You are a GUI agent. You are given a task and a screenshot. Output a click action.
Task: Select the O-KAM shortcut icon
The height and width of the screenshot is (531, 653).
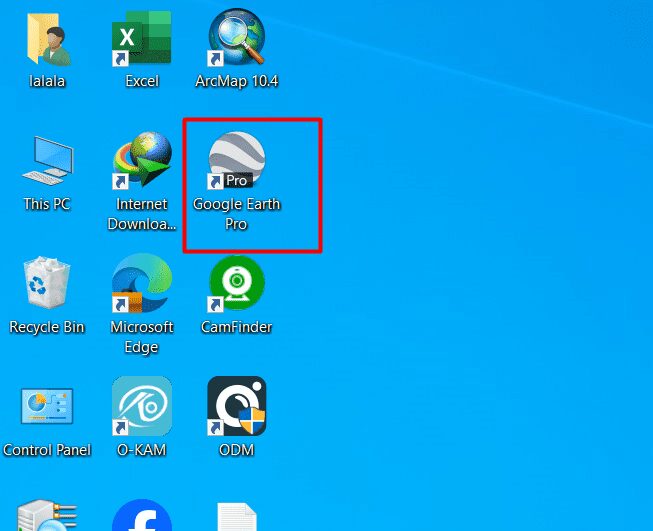click(x=142, y=406)
